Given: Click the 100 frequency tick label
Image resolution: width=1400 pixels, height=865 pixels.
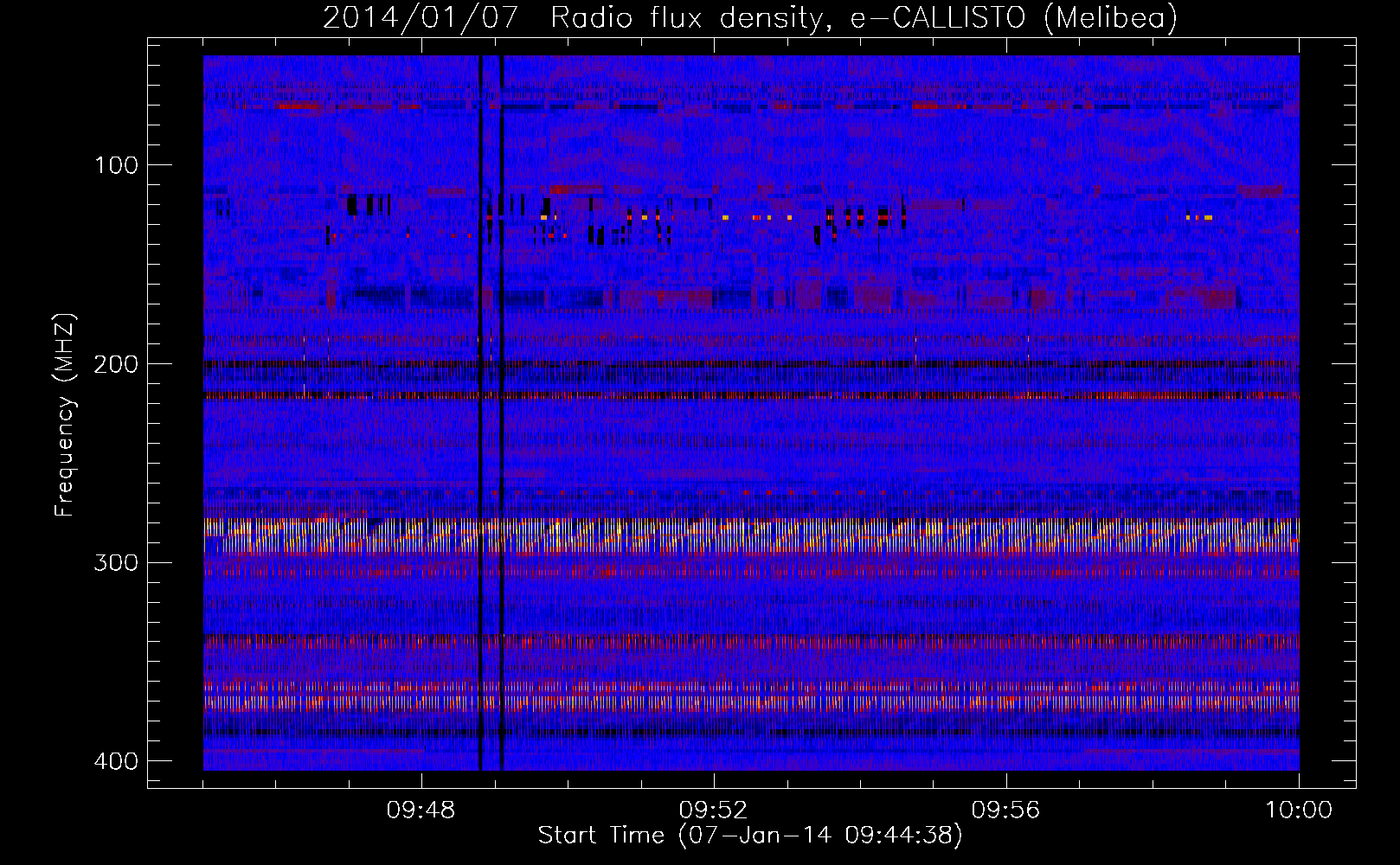Looking at the screenshot, I should click(x=116, y=165).
